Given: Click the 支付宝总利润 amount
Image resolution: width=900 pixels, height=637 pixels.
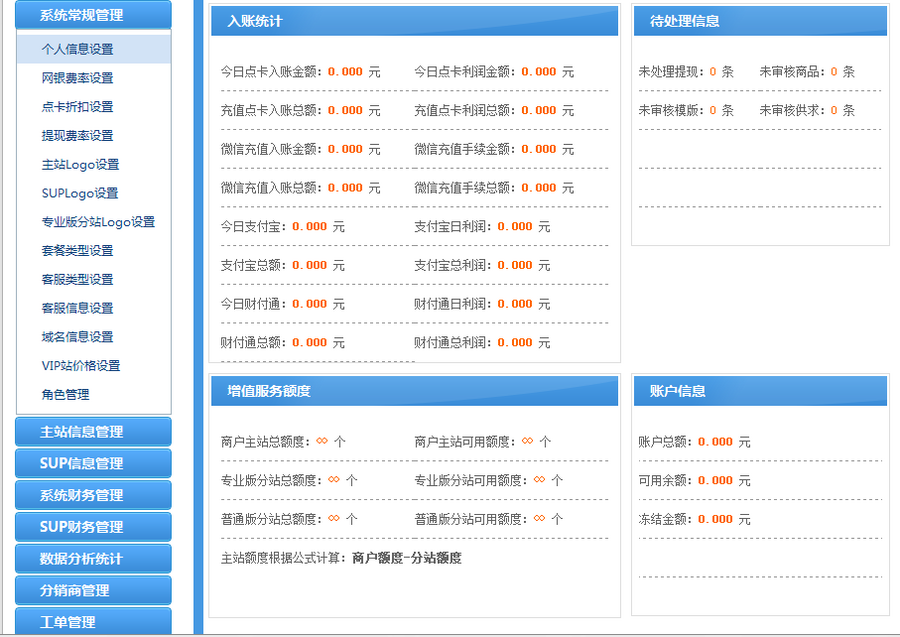Looking at the screenshot, I should click(x=515, y=265).
